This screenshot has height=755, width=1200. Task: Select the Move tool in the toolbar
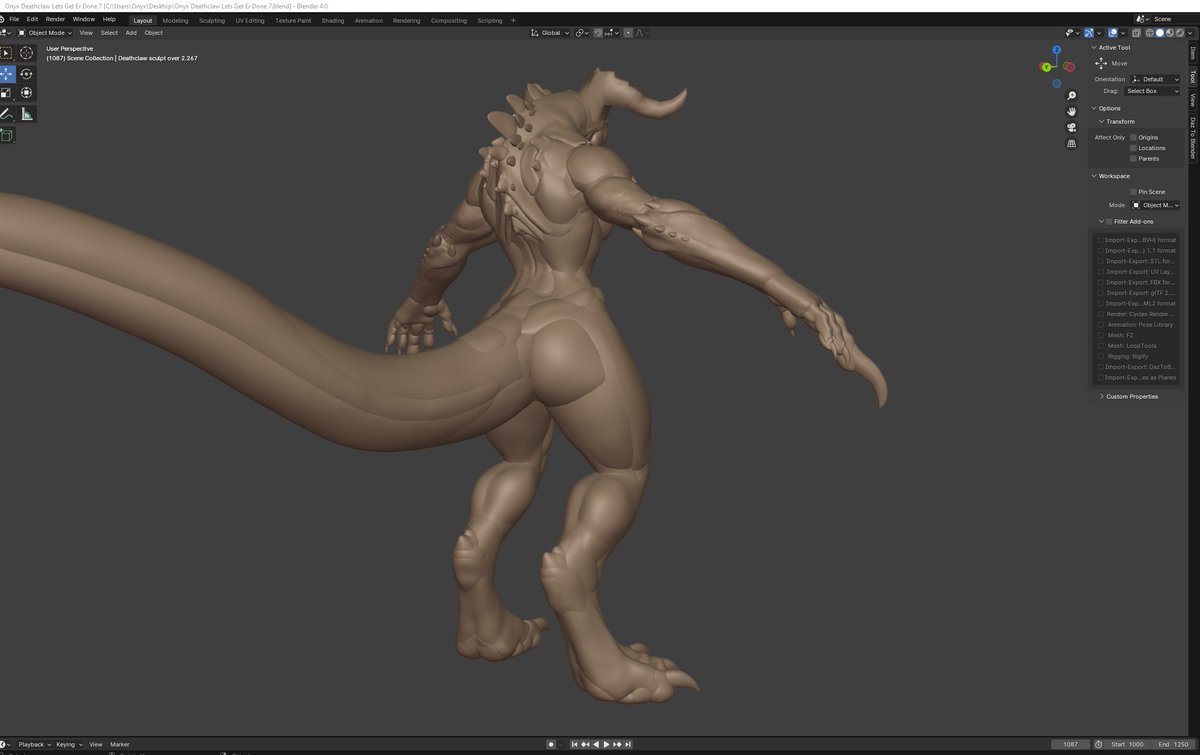8,73
